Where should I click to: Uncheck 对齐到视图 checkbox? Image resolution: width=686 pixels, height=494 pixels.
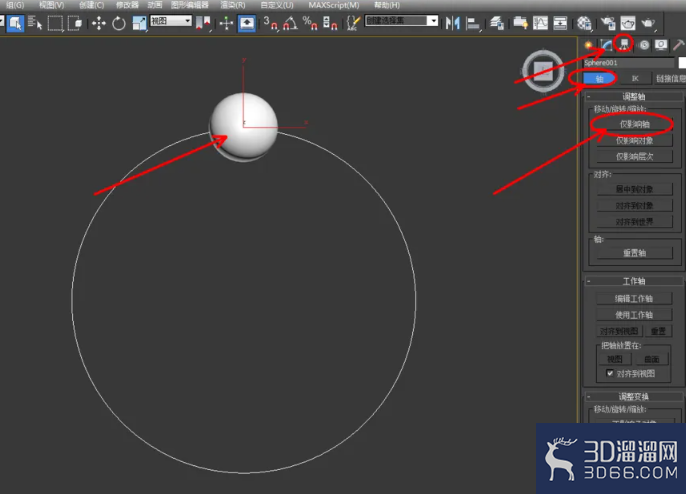pos(610,373)
